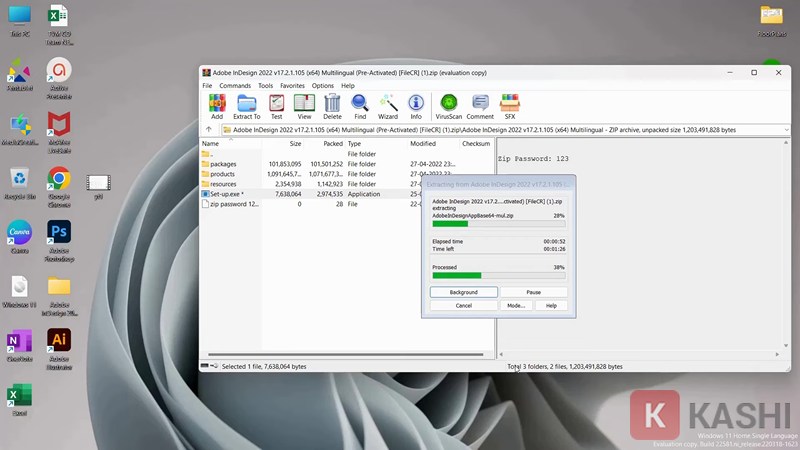Image resolution: width=800 pixels, height=450 pixels.
Task: Select the Canva desktop icon
Action: (20, 237)
